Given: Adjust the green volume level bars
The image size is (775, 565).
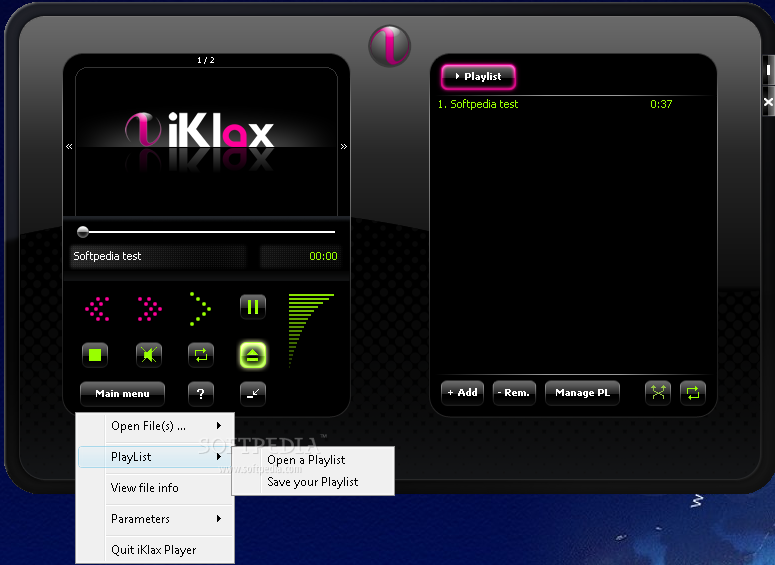Looking at the screenshot, I should pos(311,330).
